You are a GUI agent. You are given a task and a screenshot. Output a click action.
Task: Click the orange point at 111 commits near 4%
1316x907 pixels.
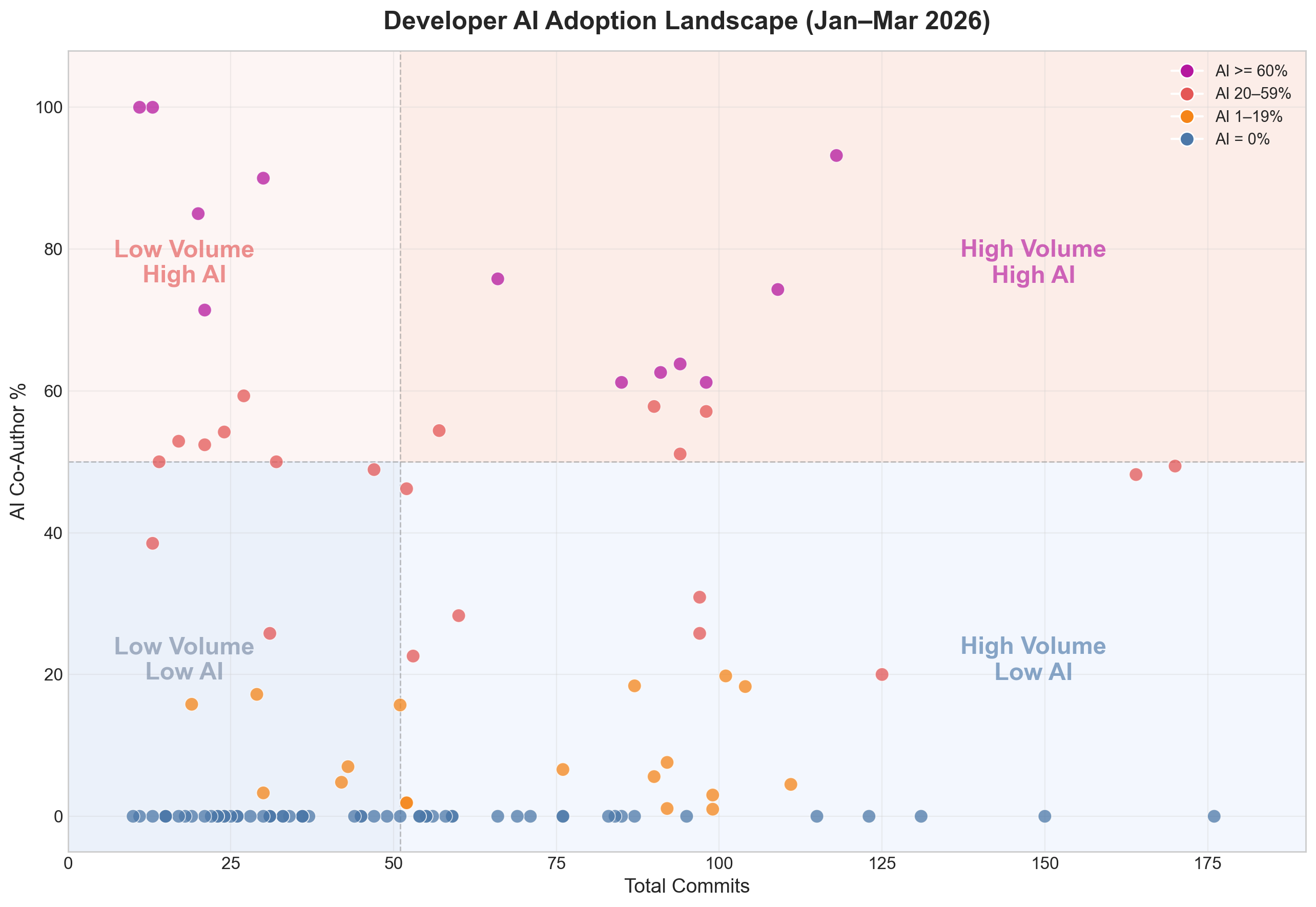coord(790,784)
